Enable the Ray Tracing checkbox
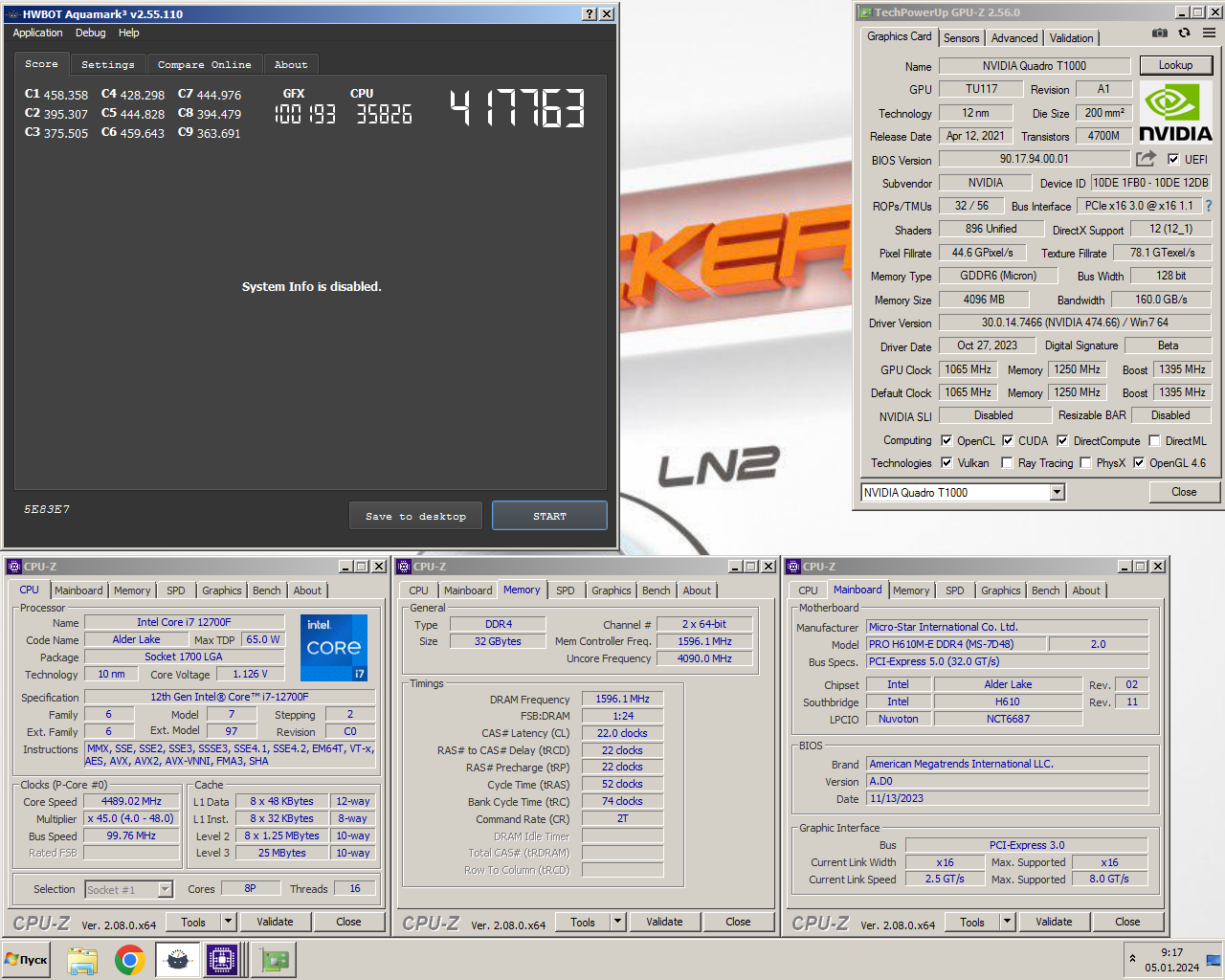 pyautogui.click(x=1007, y=463)
